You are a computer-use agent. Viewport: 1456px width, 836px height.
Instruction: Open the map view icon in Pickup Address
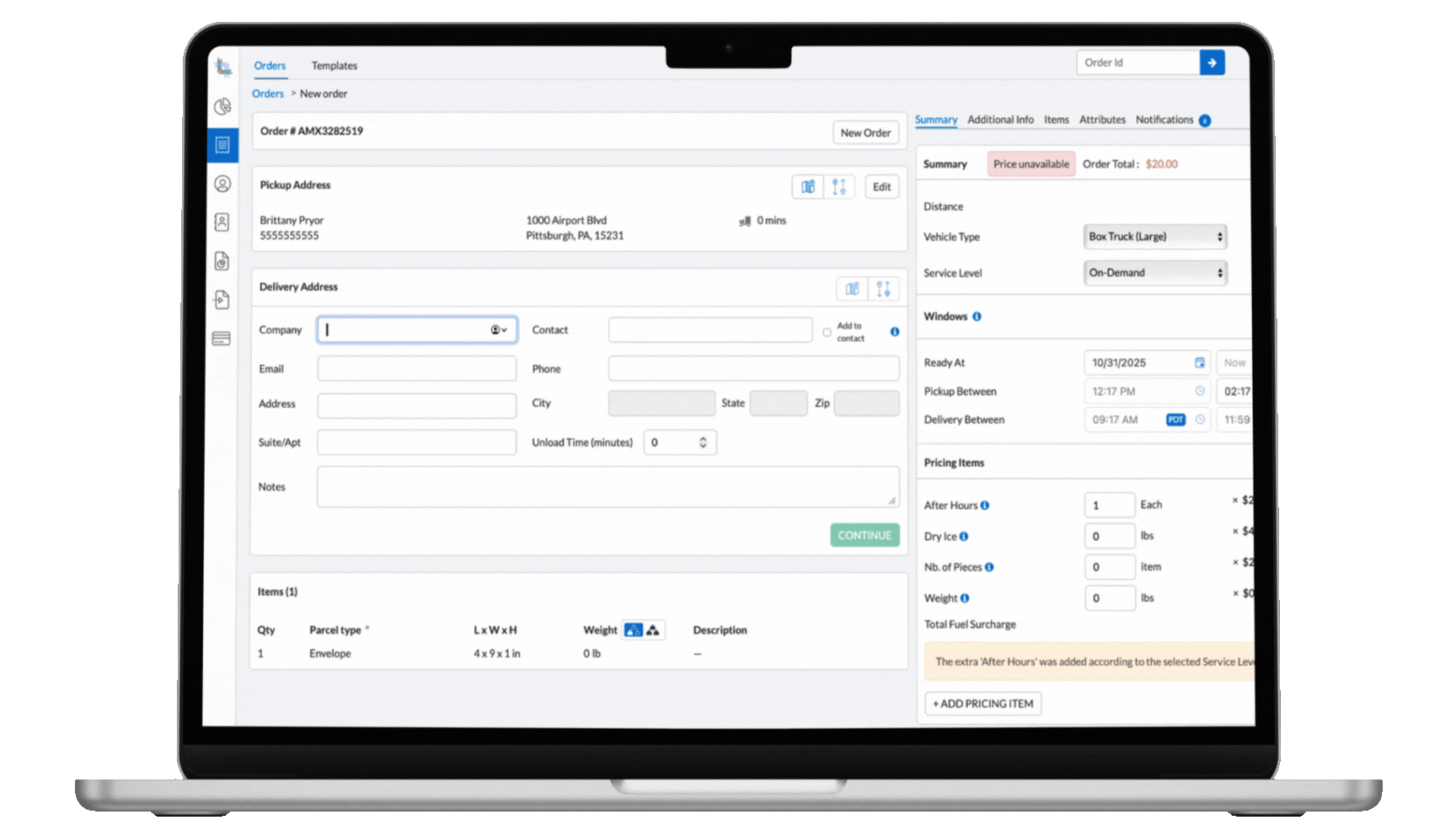click(807, 187)
